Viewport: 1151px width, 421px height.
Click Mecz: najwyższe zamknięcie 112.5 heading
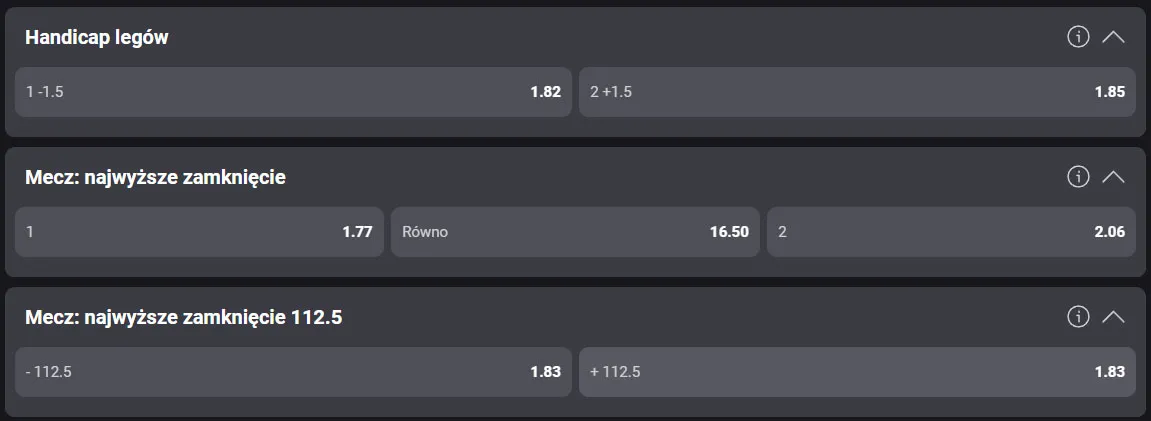click(x=184, y=317)
